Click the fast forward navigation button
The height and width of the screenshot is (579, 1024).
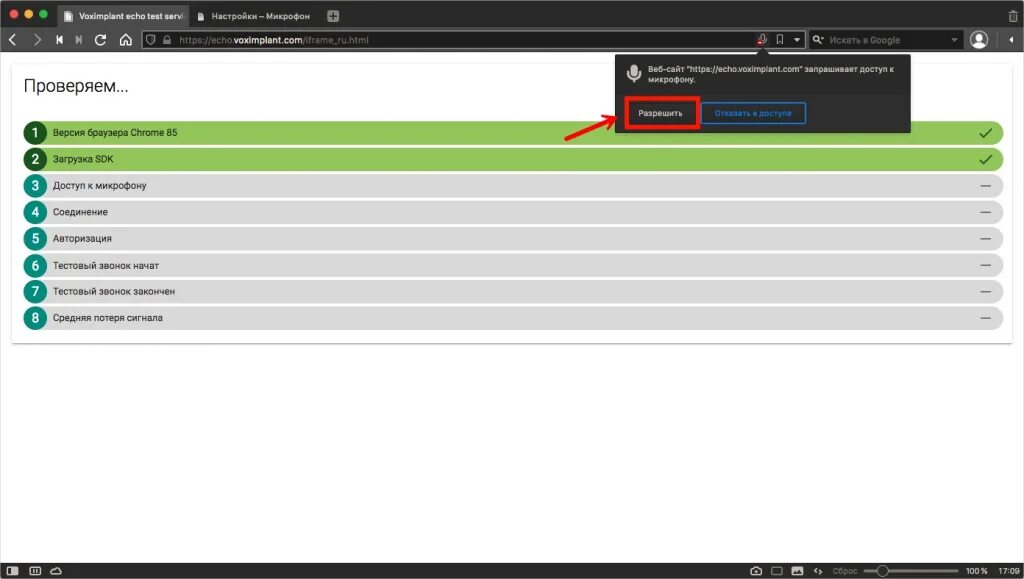(79, 40)
